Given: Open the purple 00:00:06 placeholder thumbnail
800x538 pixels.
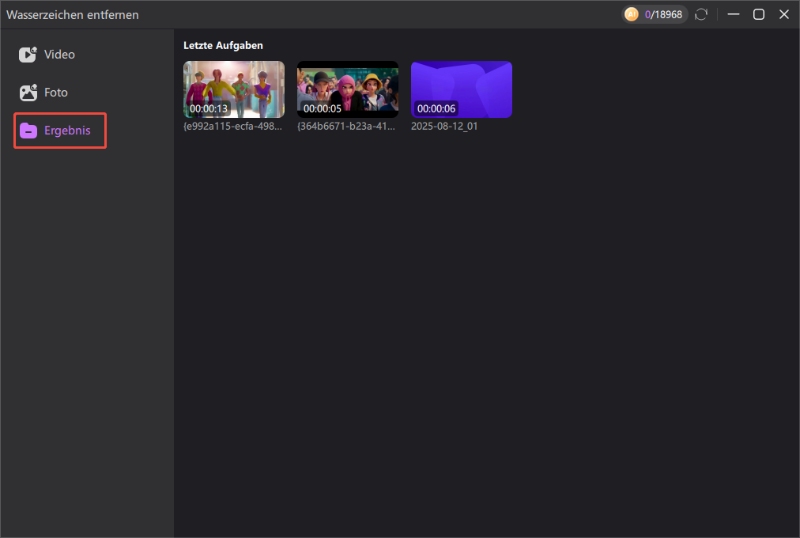Looking at the screenshot, I should (x=461, y=89).
